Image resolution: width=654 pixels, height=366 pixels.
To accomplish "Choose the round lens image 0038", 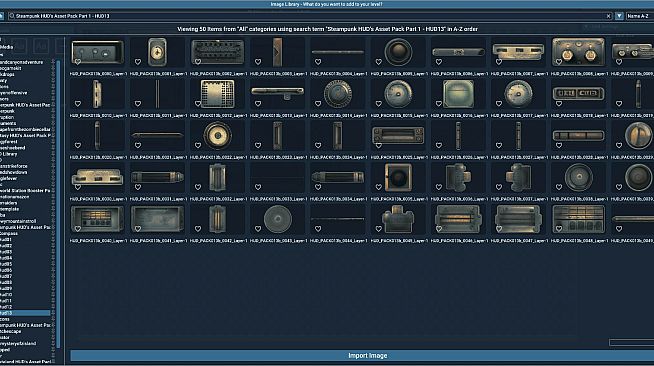I will (x=578, y=178).
